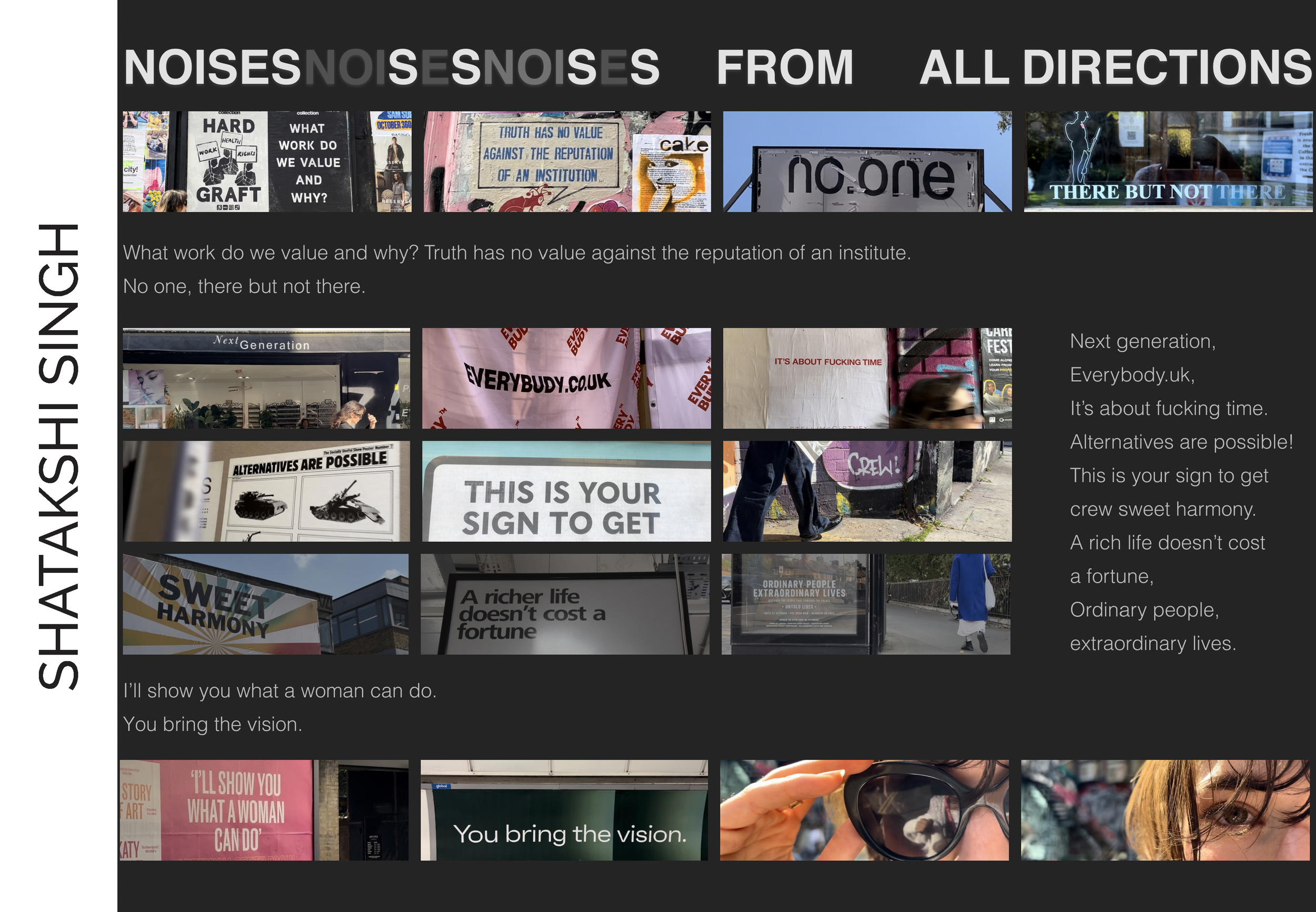Click the 'Truth Has No Value' graffiti image
1316x912 pixels.
(566, 161)
